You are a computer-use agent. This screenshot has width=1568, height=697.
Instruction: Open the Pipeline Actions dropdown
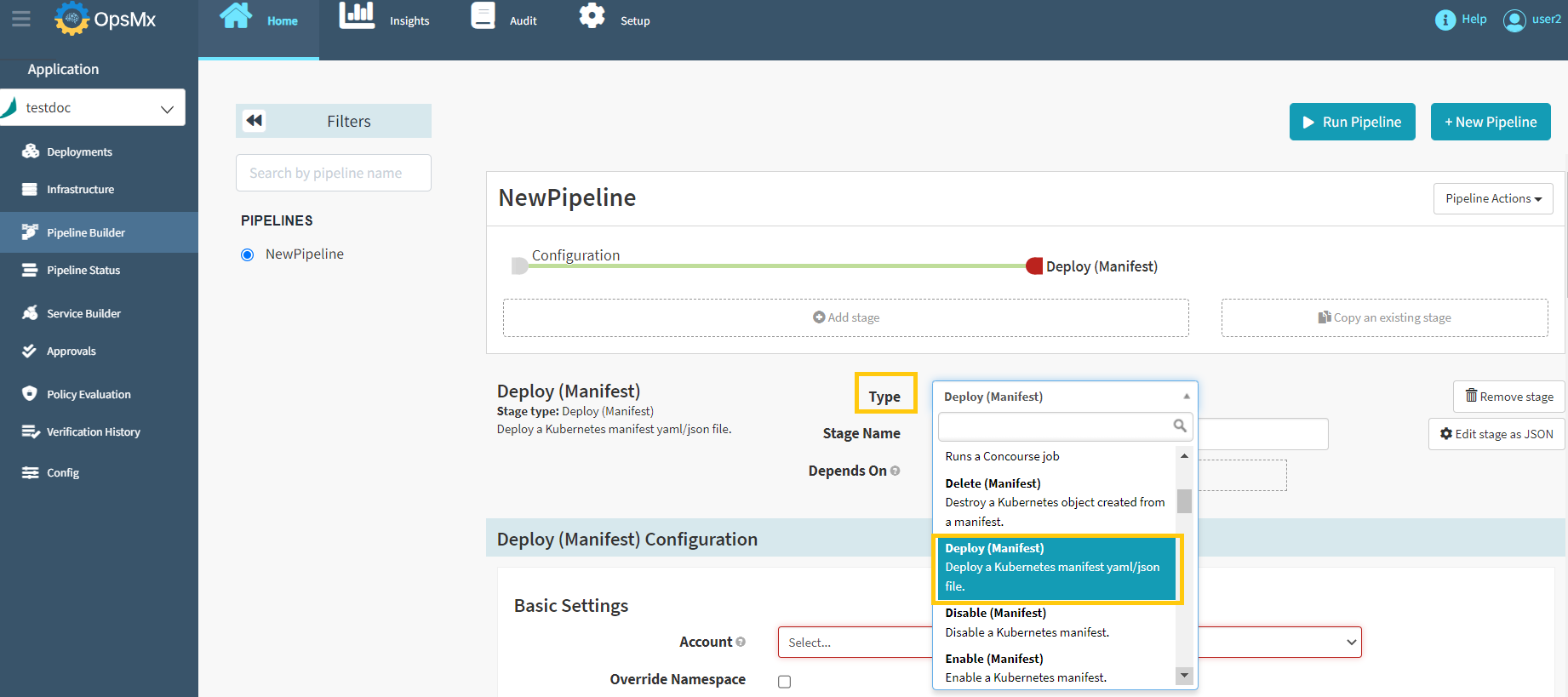coord(1492,198)
